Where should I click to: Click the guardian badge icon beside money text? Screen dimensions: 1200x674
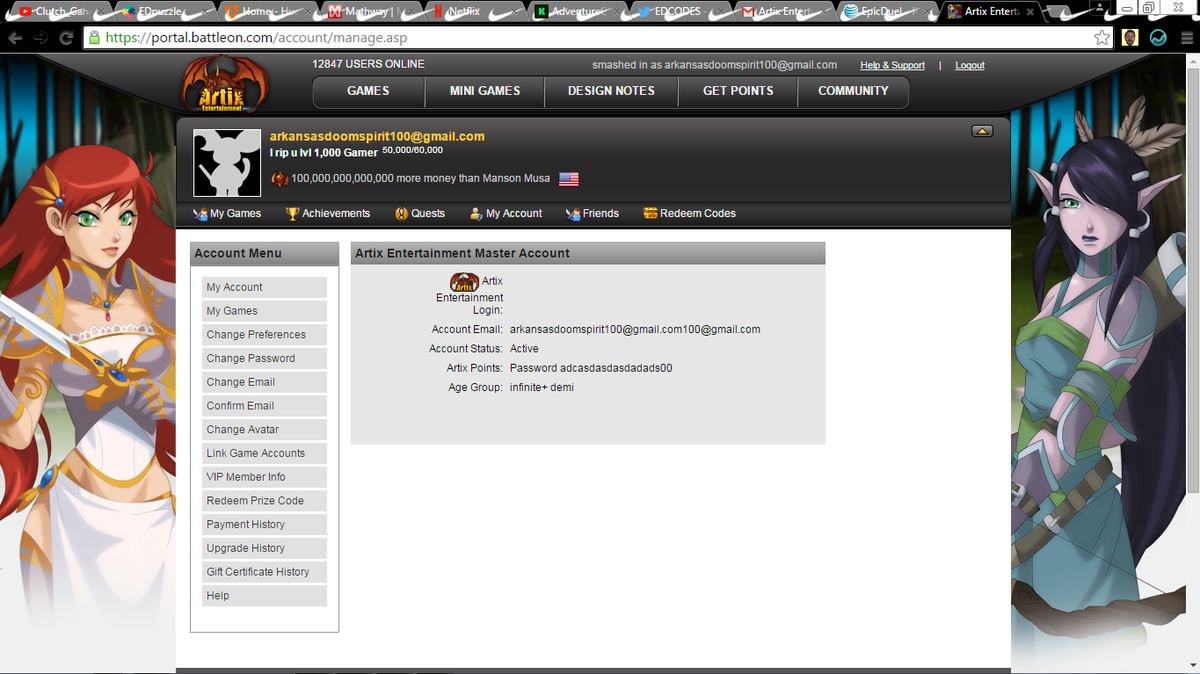point(280,179)
